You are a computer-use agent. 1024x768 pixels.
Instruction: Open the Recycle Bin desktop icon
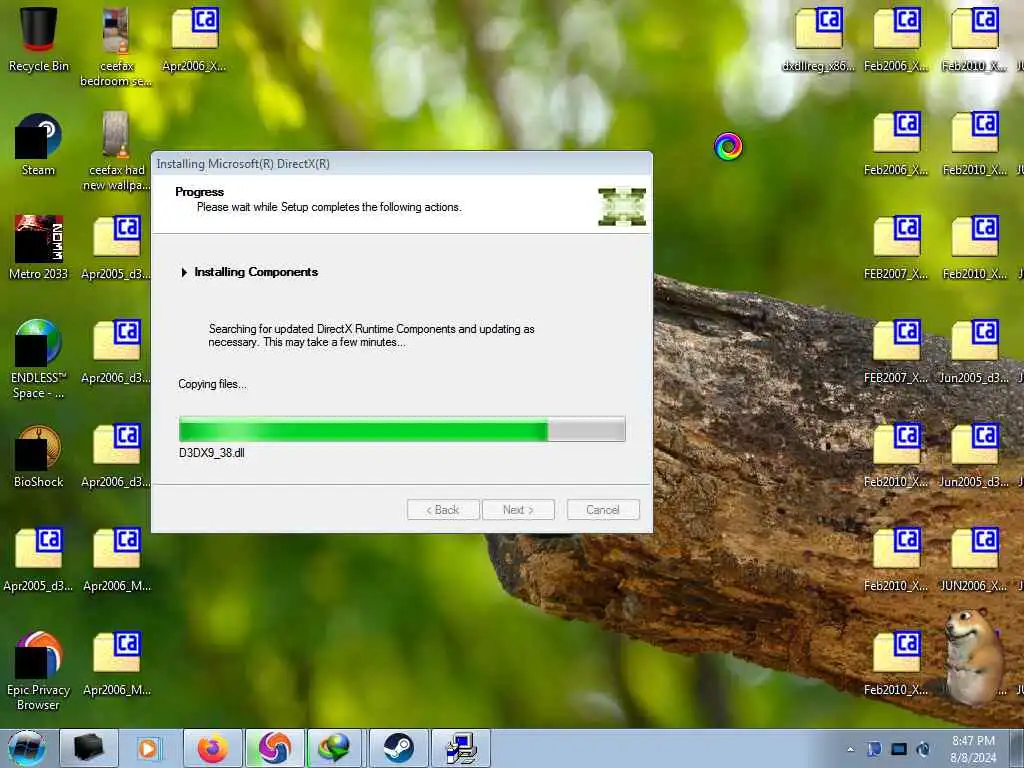38,39
